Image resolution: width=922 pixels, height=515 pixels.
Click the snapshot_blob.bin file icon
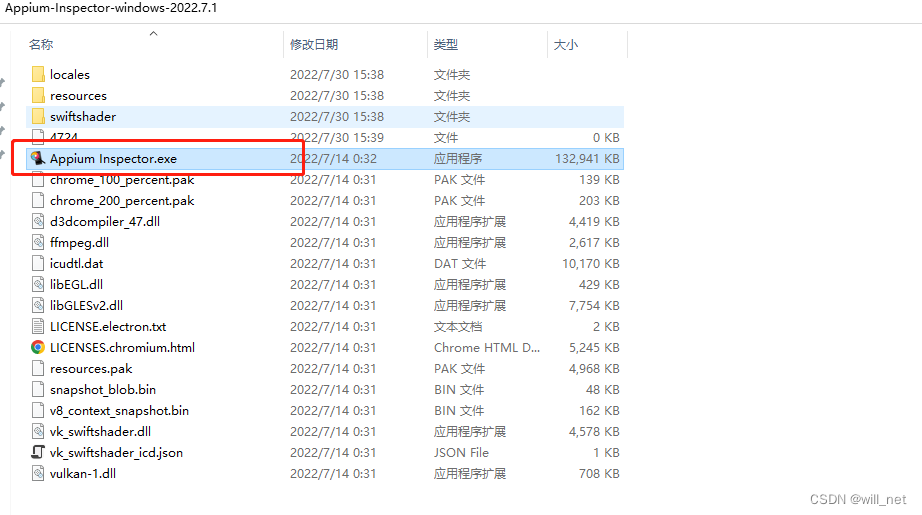38,389
